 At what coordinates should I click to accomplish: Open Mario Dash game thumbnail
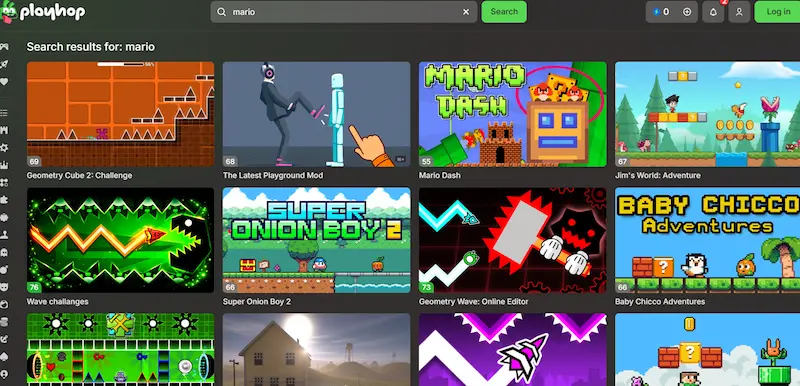click(x=513, y=114)
